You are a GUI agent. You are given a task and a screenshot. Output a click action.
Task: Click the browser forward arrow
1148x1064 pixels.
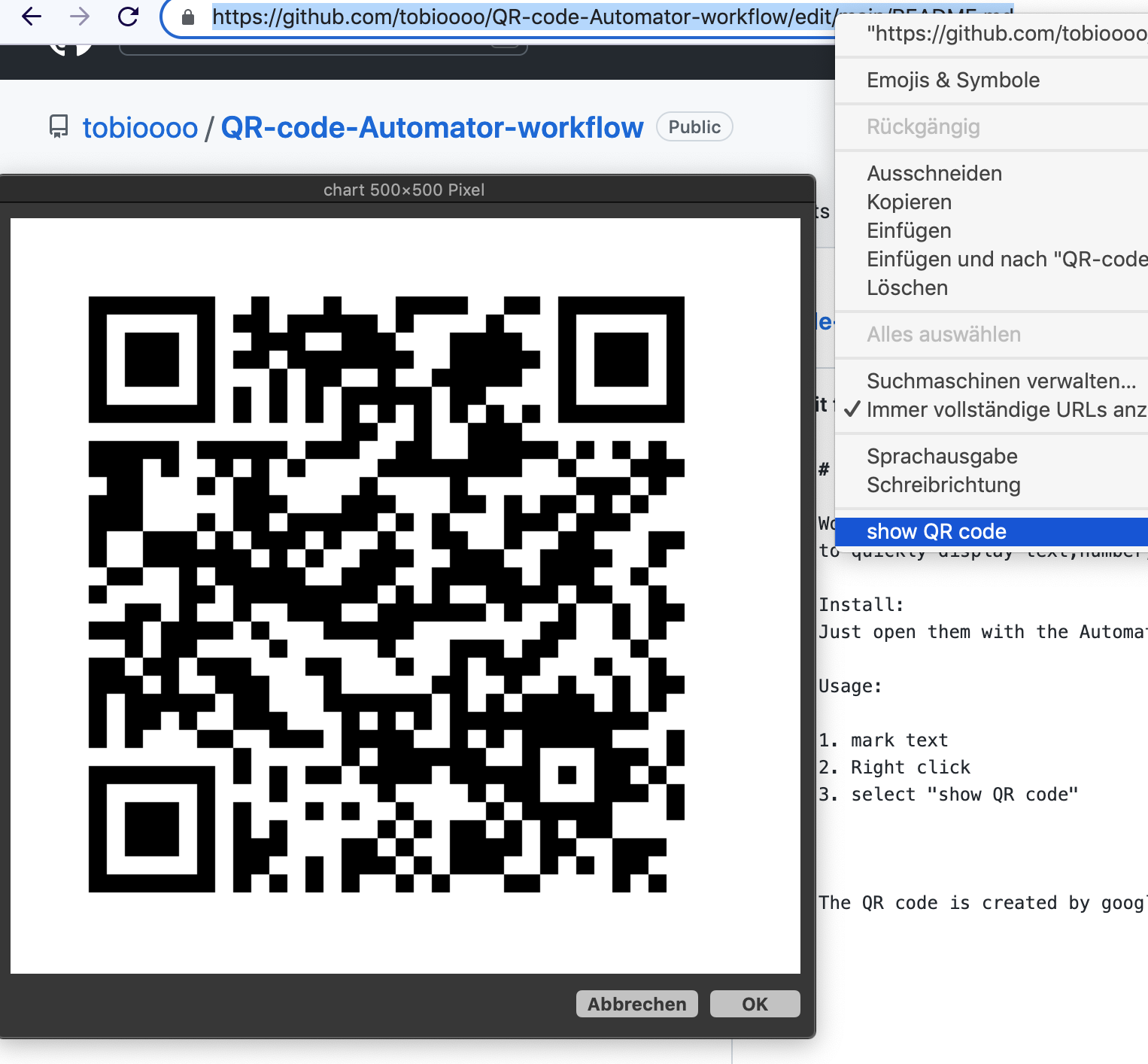tap(77, 17)
